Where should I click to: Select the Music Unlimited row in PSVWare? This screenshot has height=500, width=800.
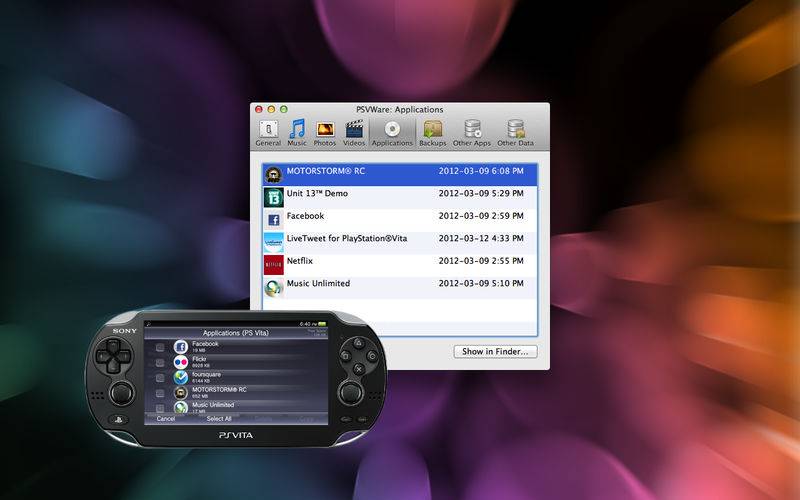(399, 287)
